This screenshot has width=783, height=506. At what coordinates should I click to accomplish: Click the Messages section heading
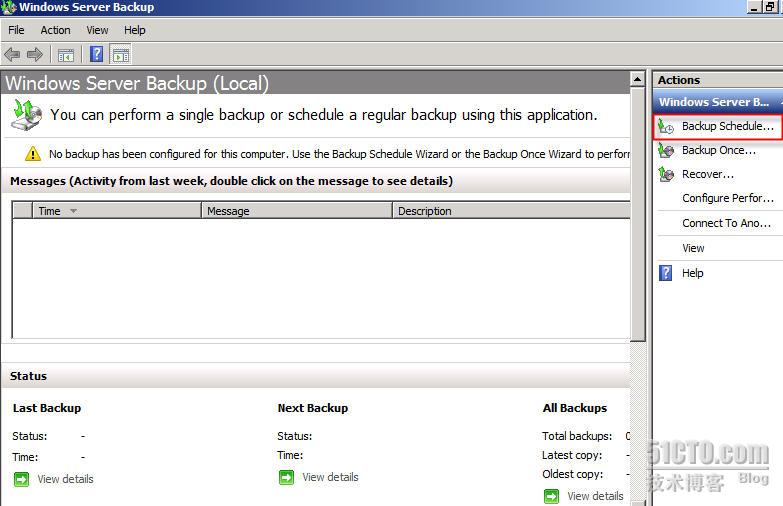pos(231,181)
